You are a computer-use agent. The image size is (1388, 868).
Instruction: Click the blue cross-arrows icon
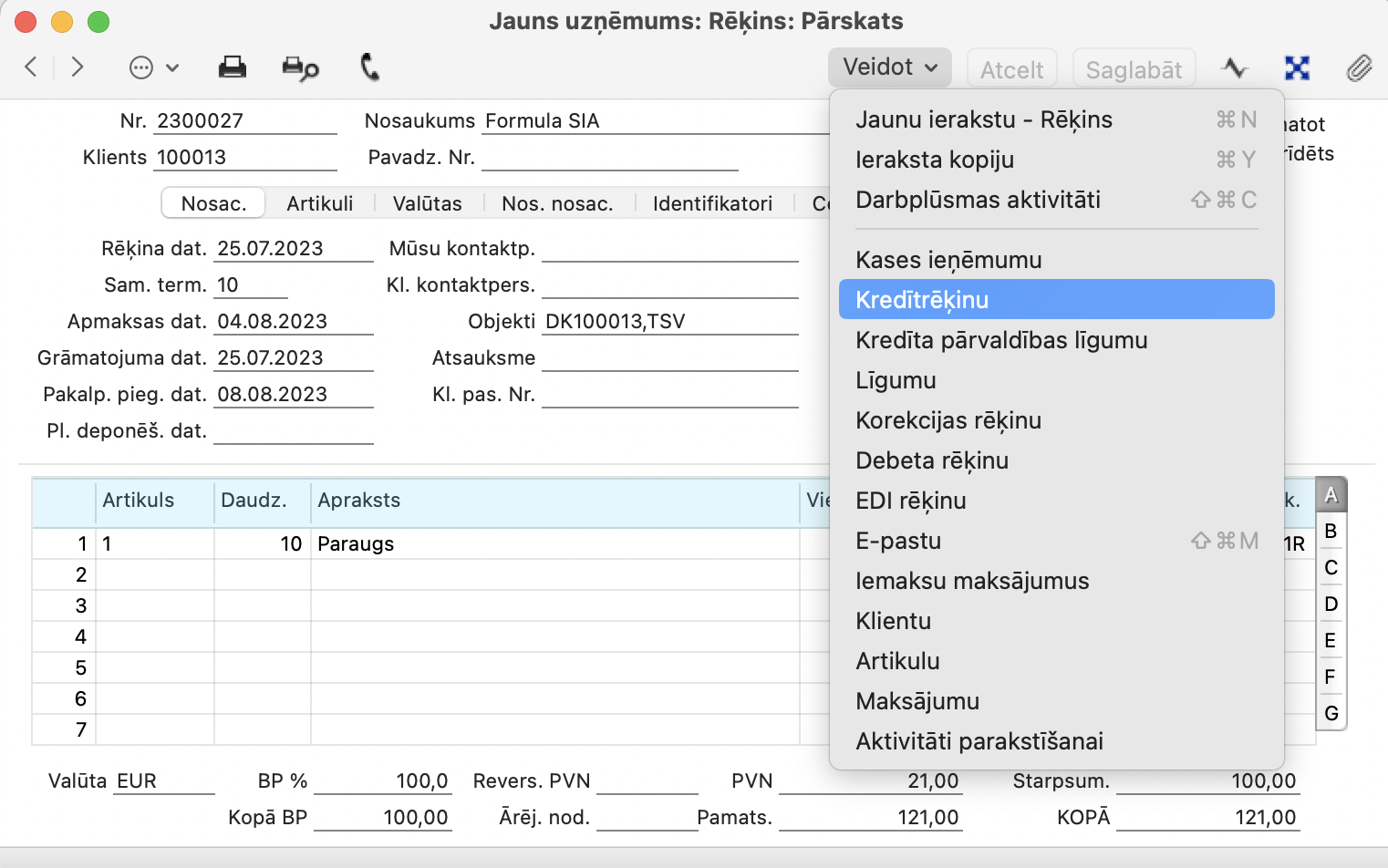tap(1297, 68)
